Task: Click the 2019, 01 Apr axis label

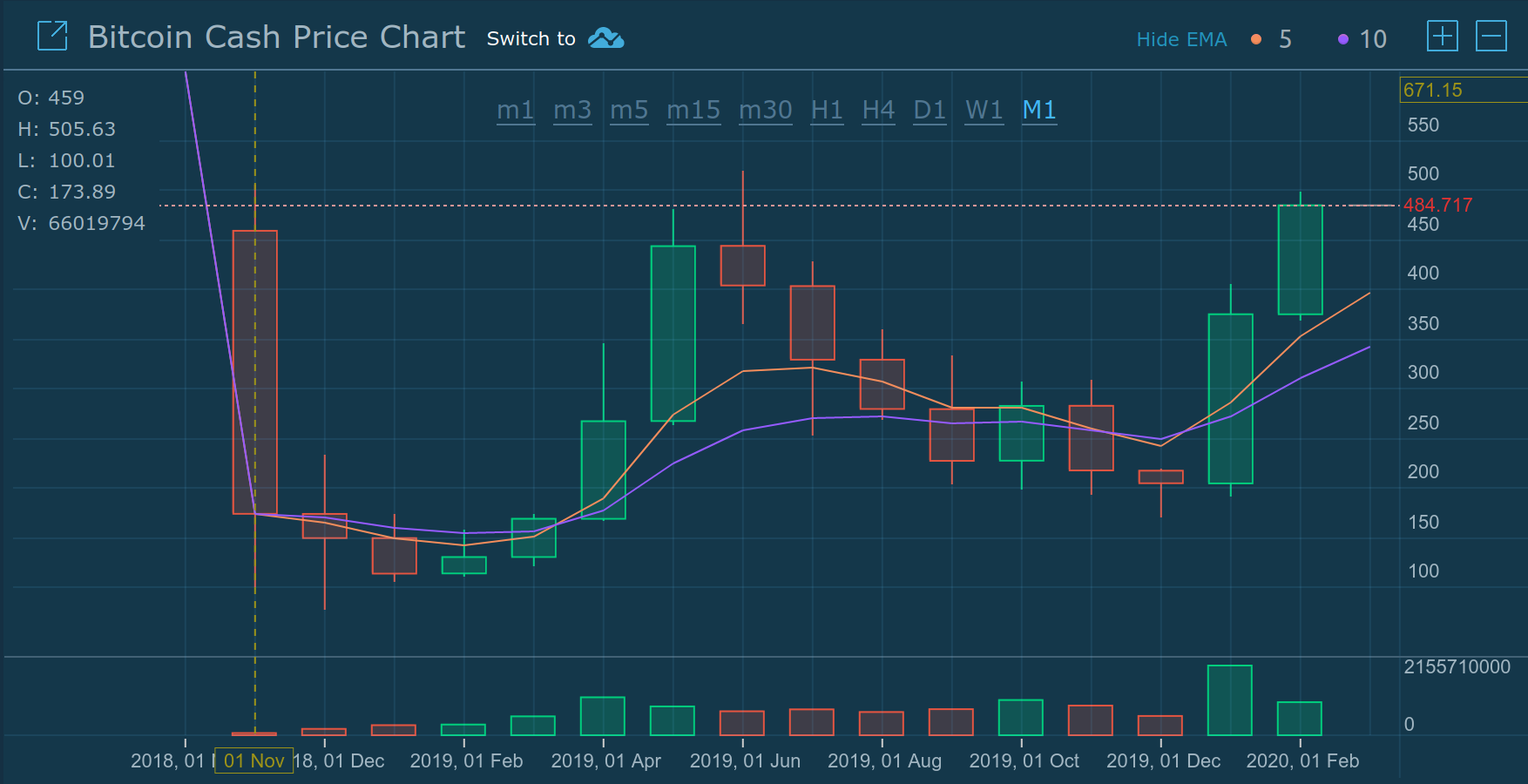Action: click(x=605, y=761)
